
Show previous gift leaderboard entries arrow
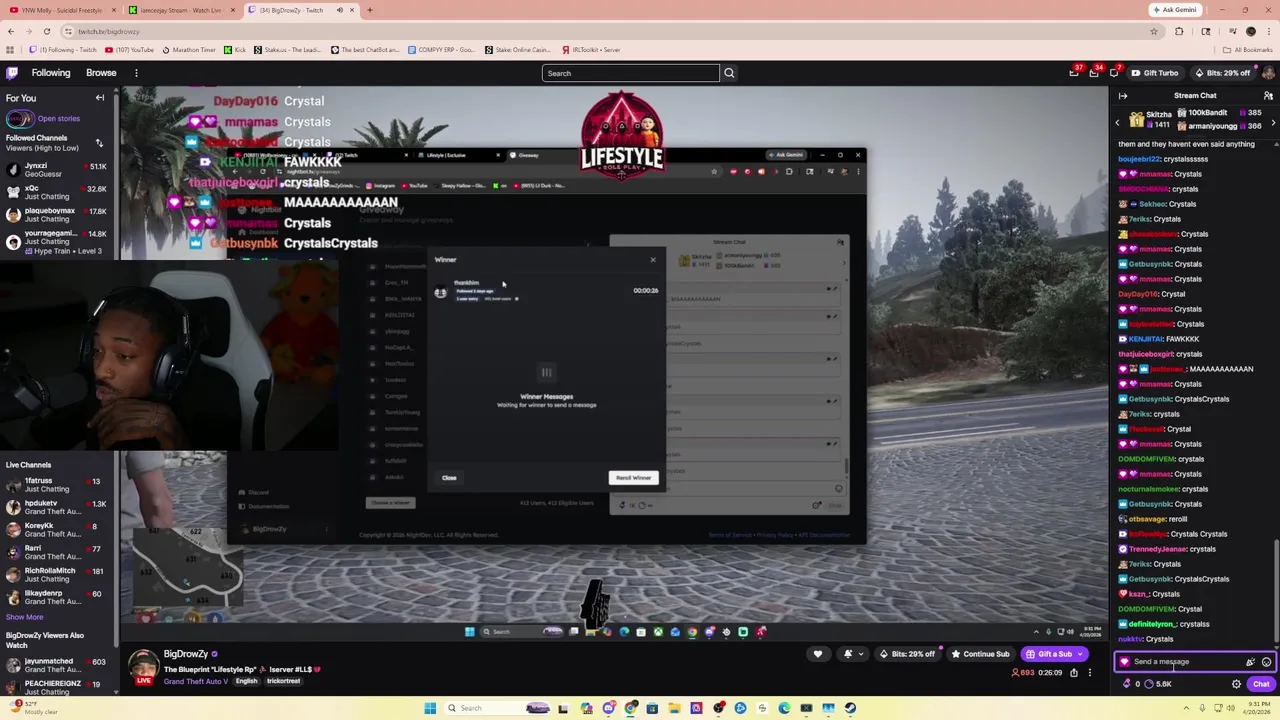click(x=1118, y=122)
